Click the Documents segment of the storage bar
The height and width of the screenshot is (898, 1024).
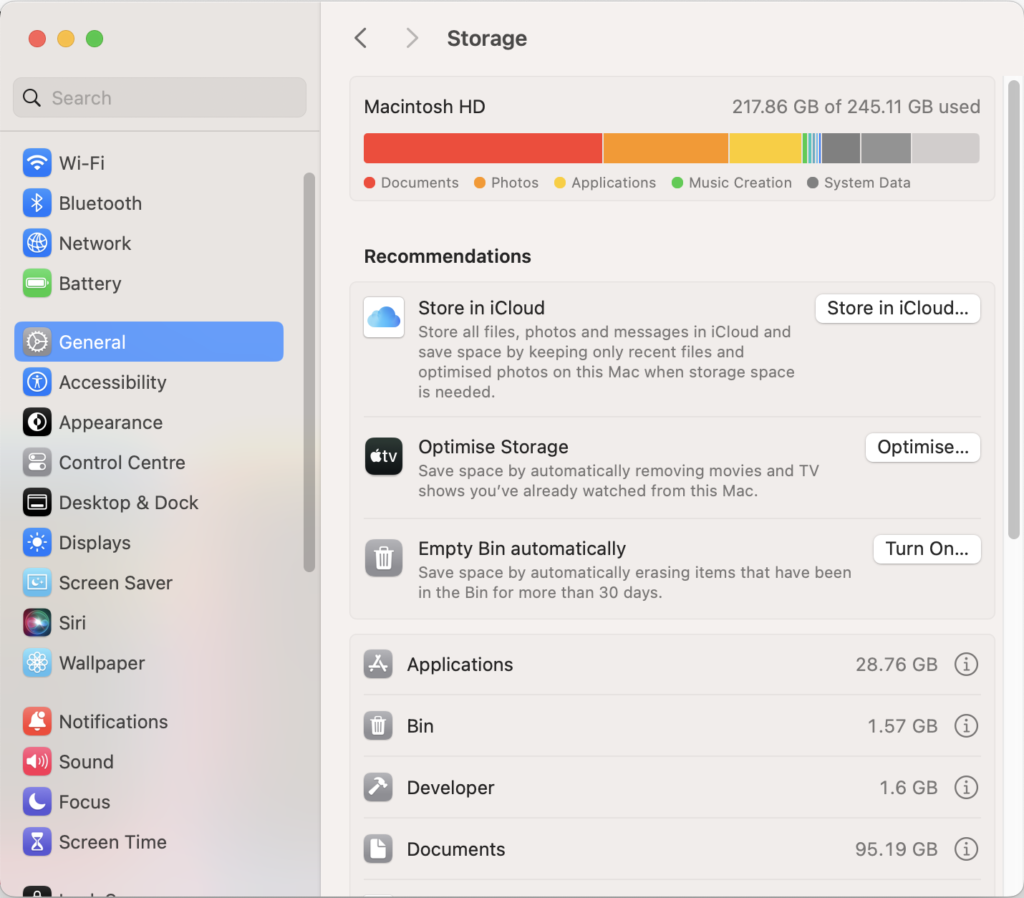coord(480,147)
